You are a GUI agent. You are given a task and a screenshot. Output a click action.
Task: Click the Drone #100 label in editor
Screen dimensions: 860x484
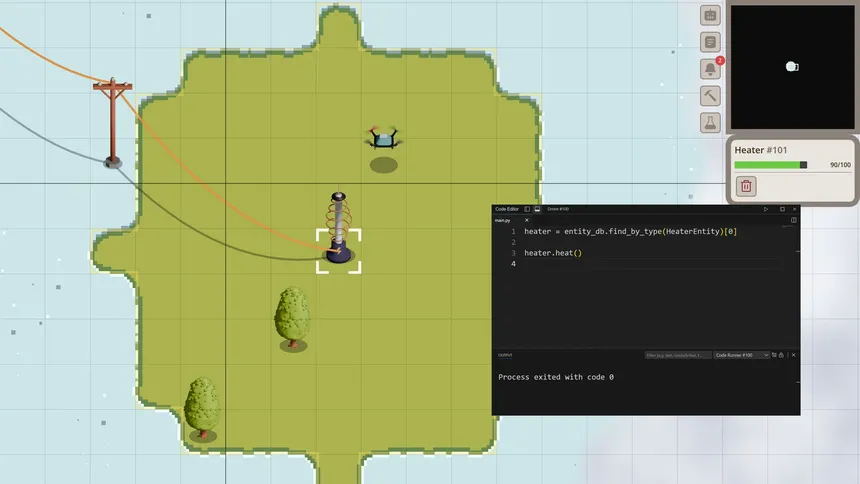tap(558, 209)
